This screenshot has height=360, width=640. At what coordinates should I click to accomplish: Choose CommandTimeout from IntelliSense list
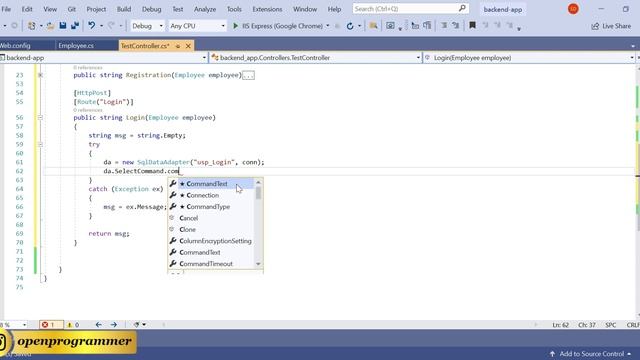click(x=211, y=264)
